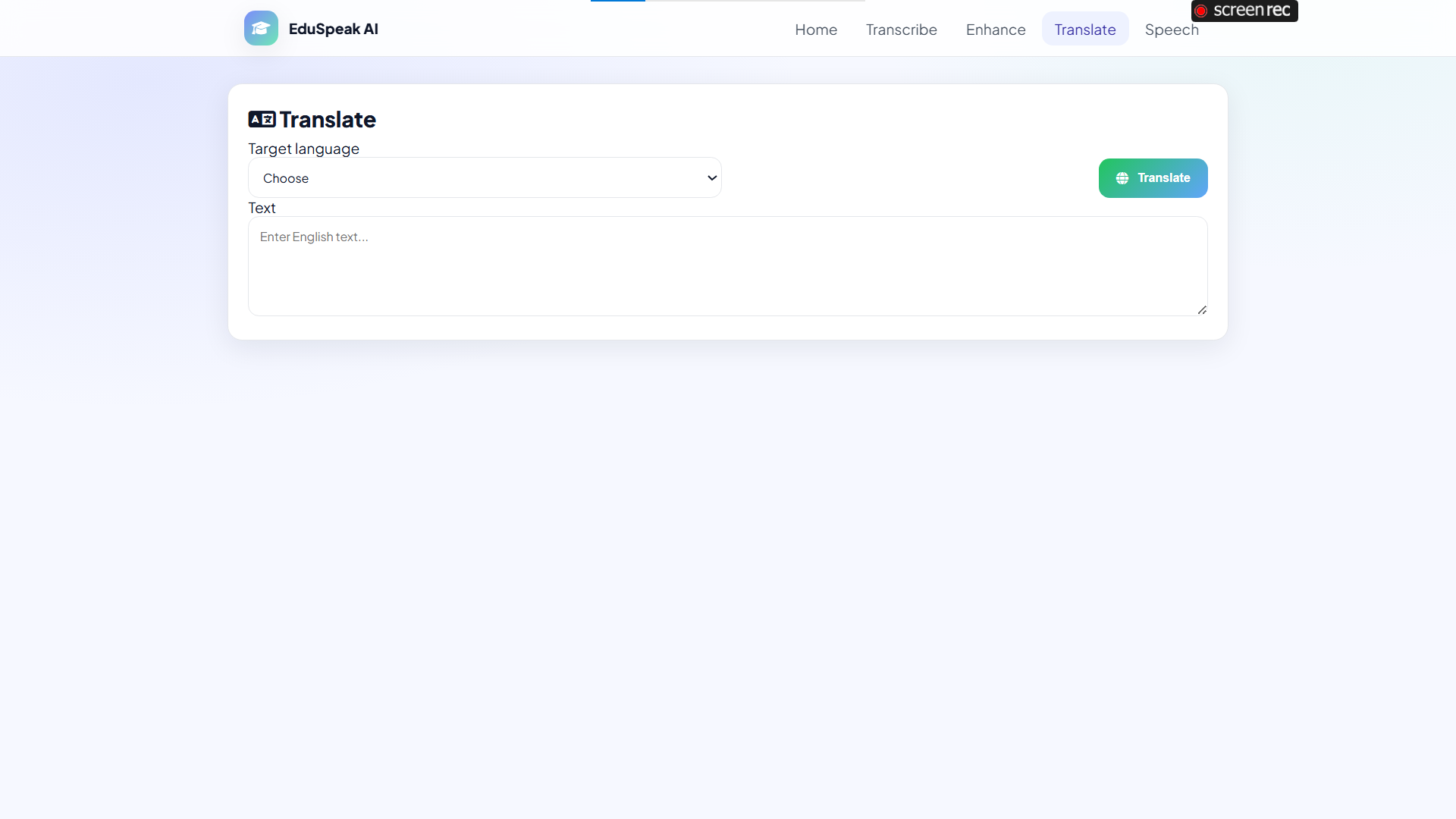The image size is (1456, 819).
Task: Open the Target language Choose dropdown
Action: point(484,178)
